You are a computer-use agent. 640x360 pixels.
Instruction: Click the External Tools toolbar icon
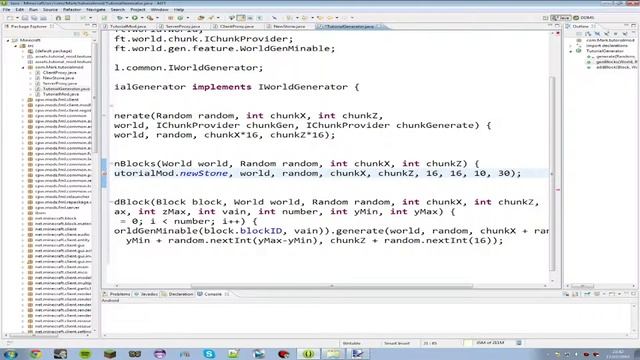tap(150, 18)
